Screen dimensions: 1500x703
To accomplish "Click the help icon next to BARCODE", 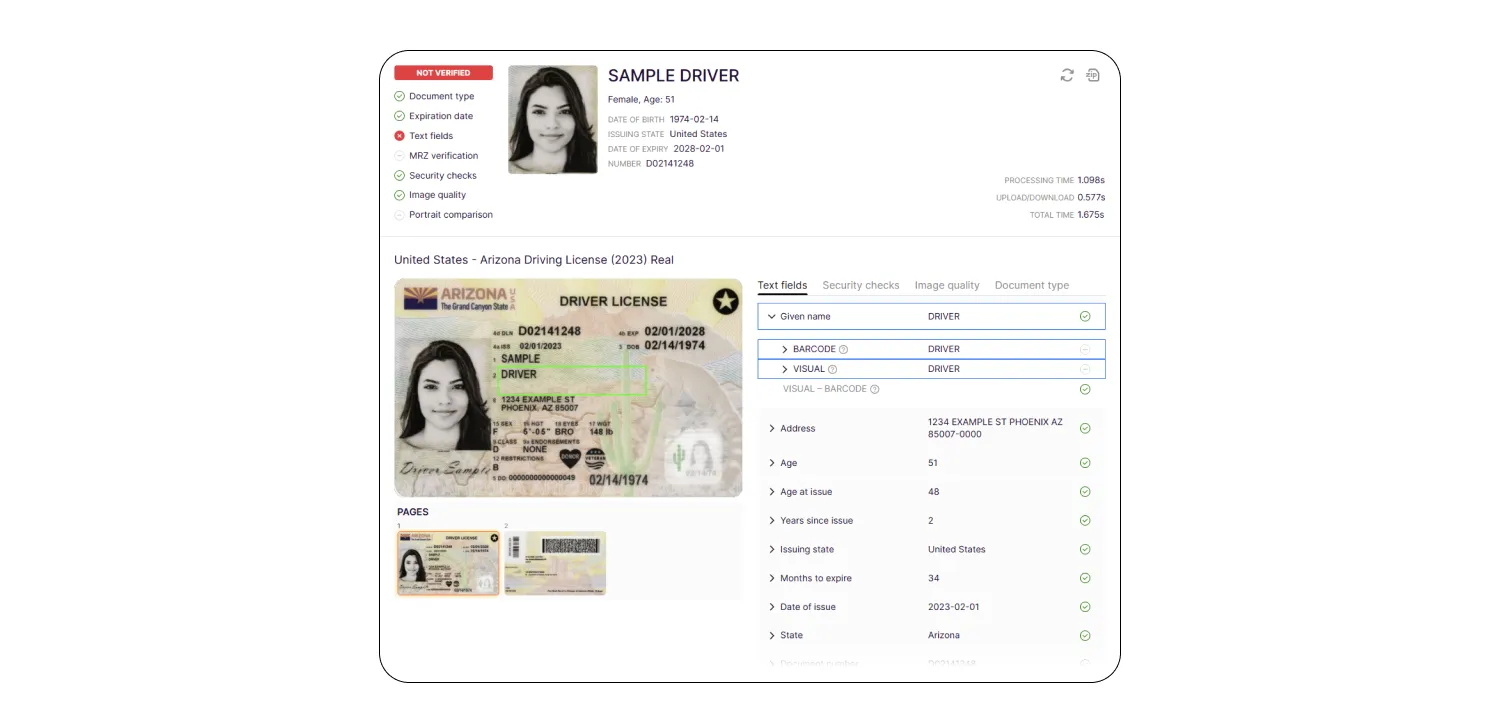I will (843, 350).
